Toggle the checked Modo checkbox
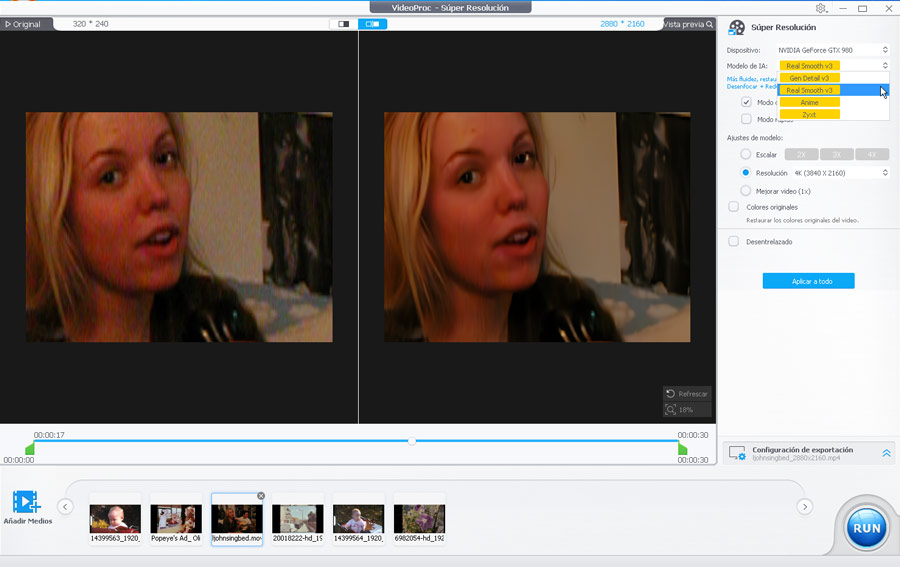 (x=746, y=102)
